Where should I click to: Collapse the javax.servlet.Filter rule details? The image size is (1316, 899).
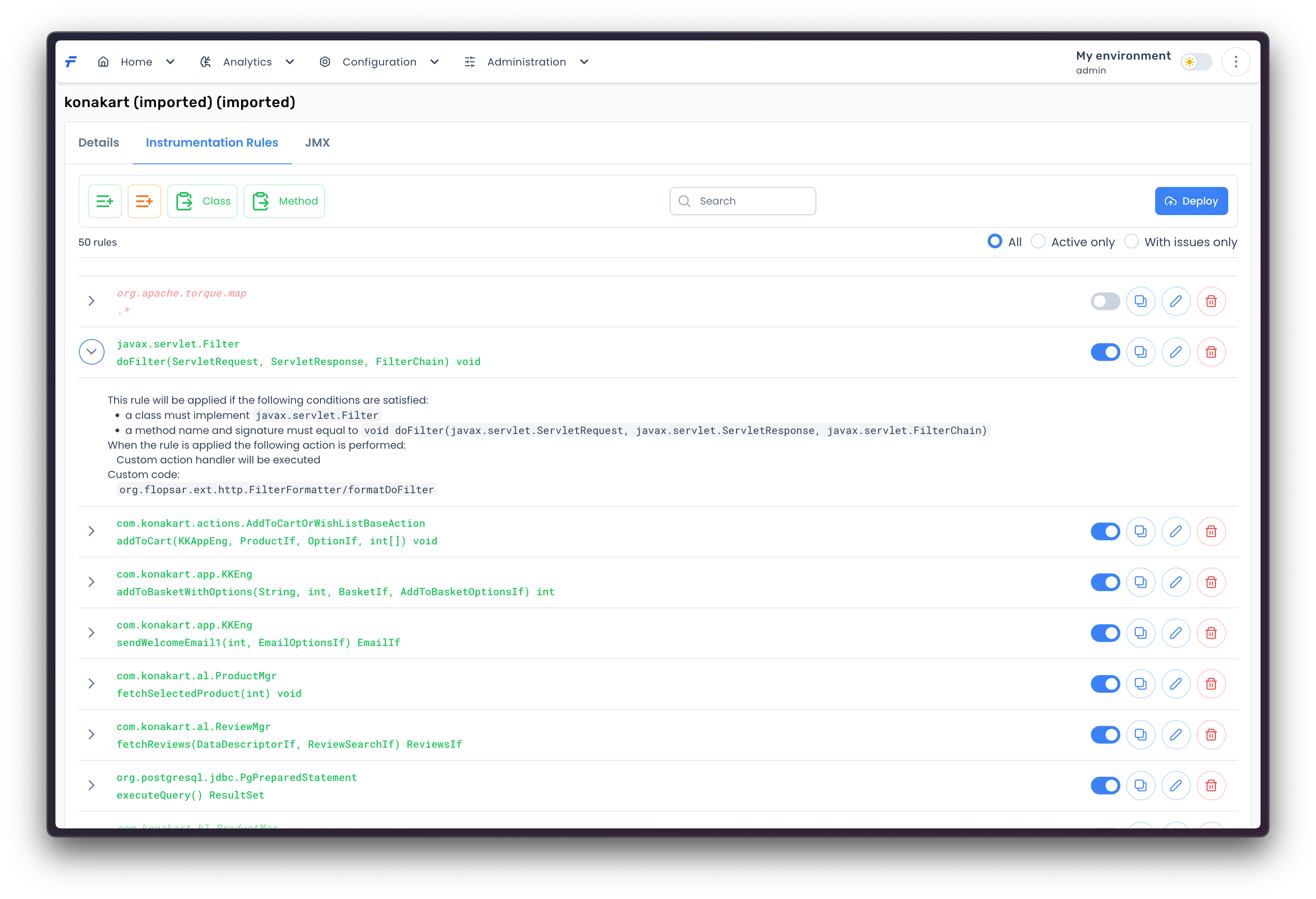pos(92,352)
